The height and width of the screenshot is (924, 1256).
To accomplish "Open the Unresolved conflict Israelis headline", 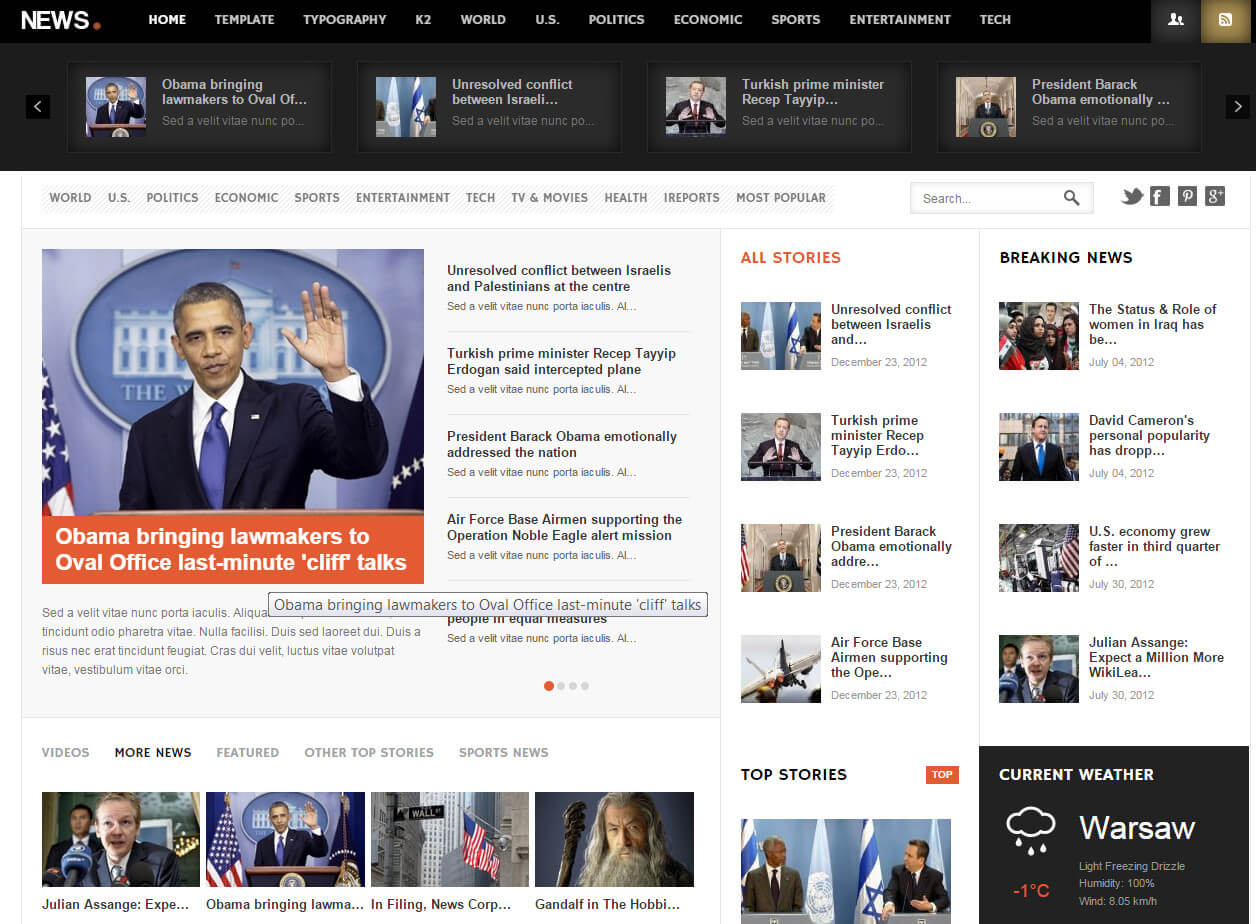I will (x=559, y=278).
